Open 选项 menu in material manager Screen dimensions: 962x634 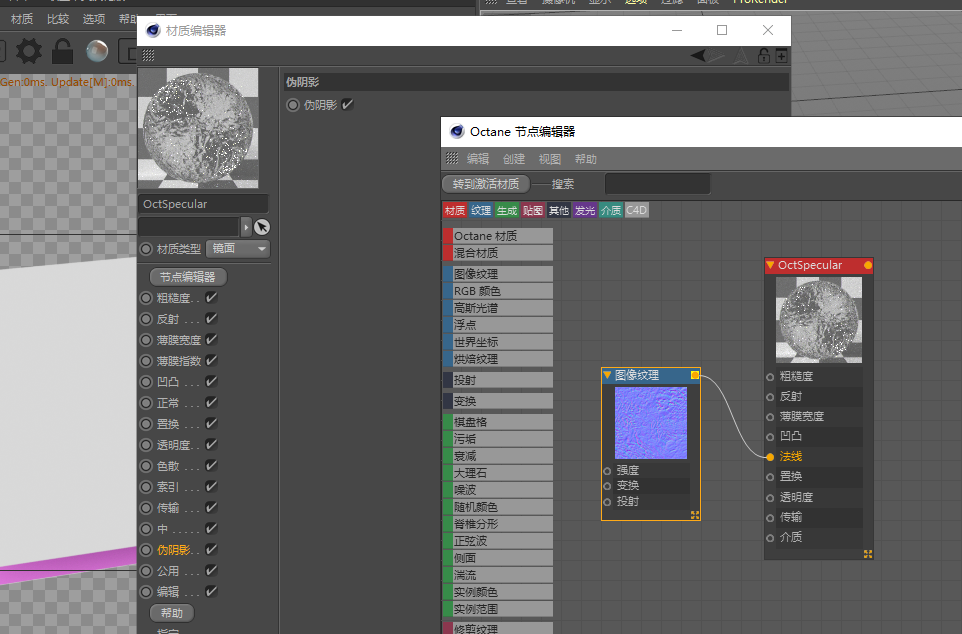(x=94, y=19)
